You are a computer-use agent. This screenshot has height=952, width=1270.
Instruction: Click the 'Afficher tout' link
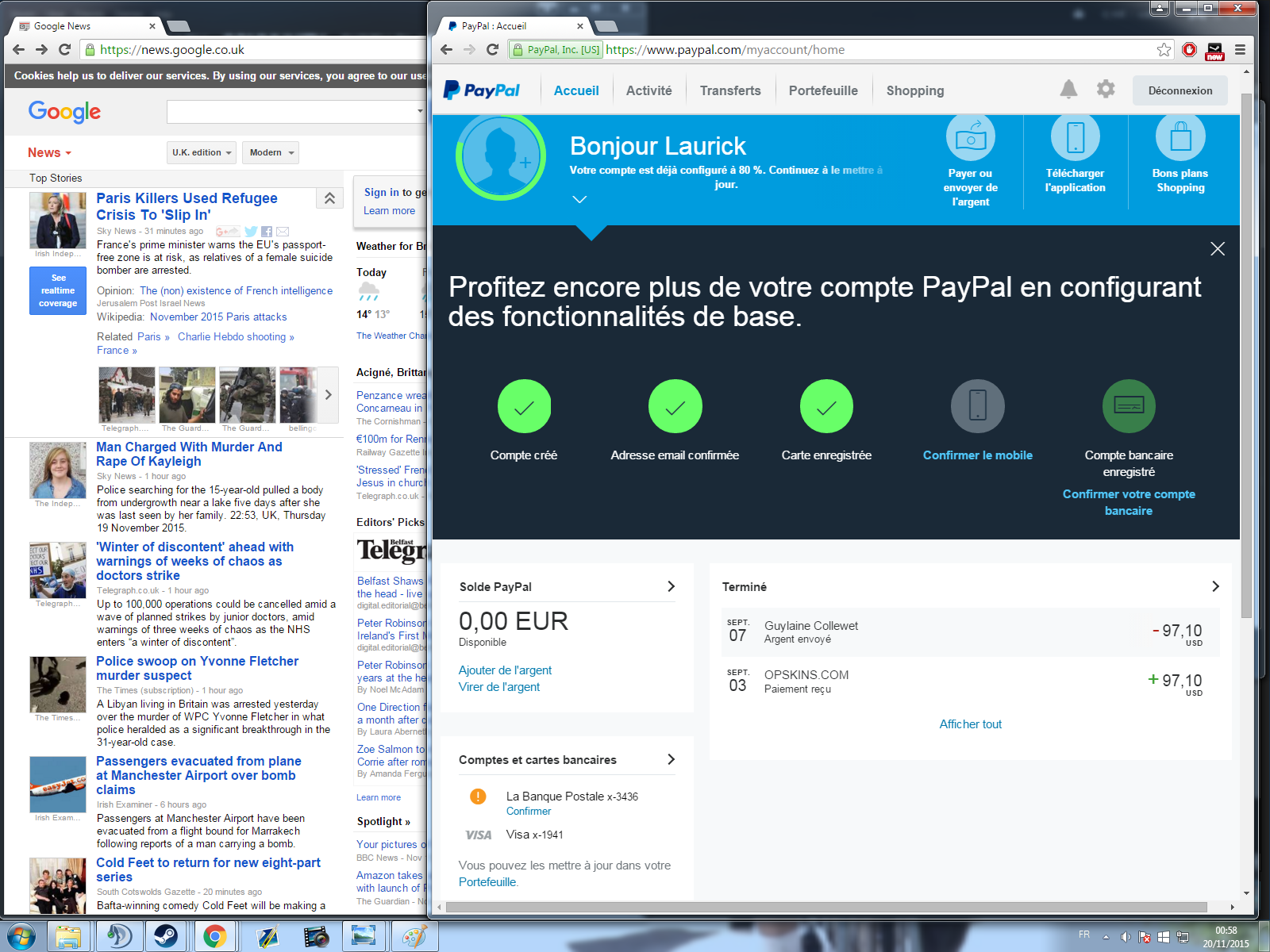pos(970,724)
